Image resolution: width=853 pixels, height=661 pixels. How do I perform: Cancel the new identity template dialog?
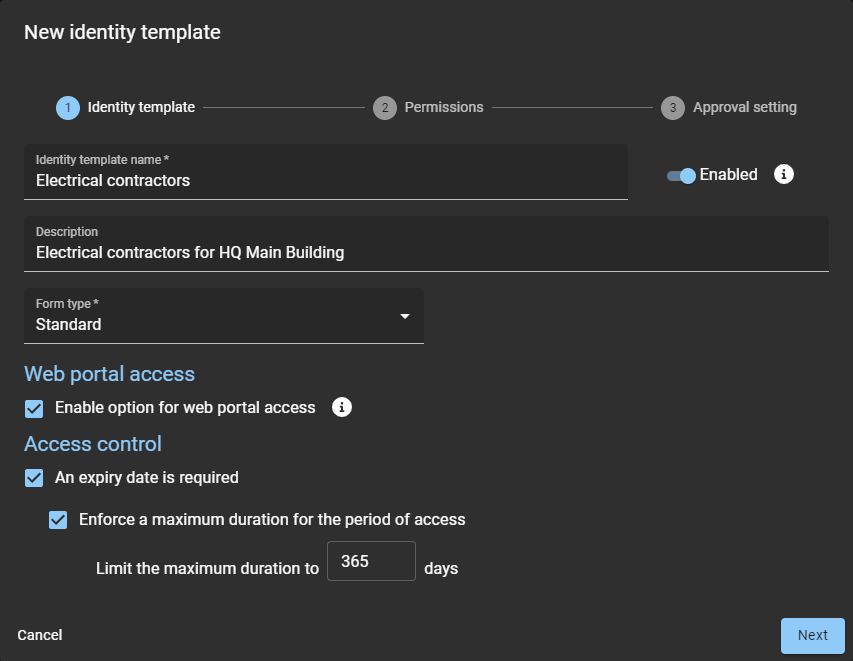click(x=40, y=635)
